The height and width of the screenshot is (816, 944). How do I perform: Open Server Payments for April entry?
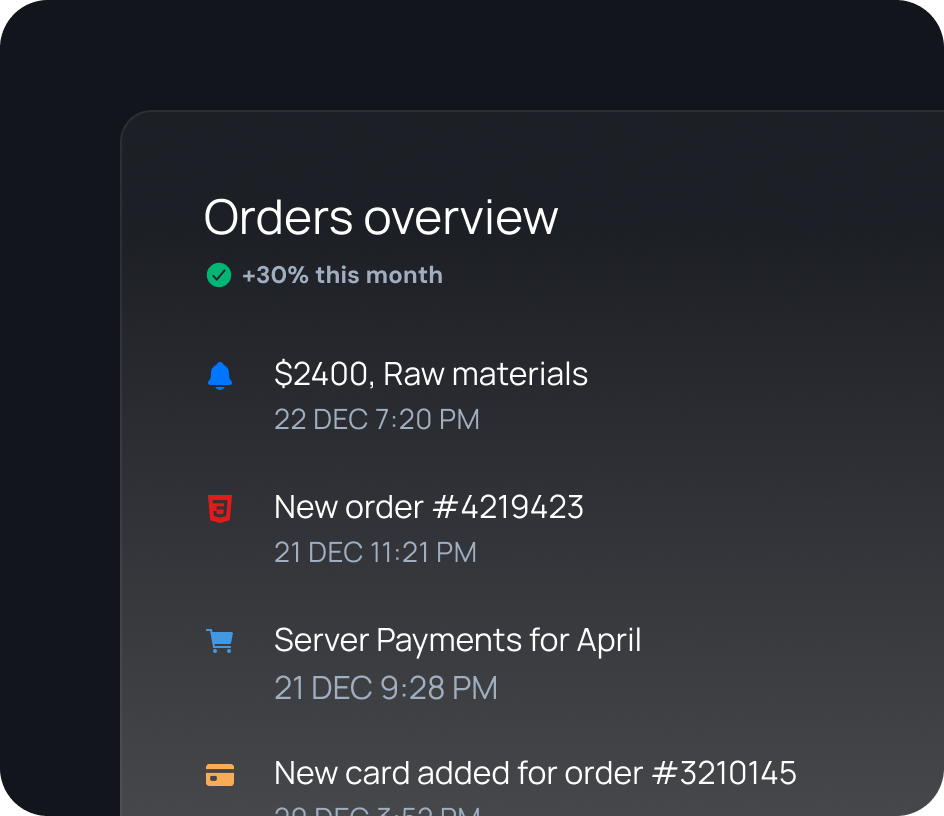[x=457, y=640]
